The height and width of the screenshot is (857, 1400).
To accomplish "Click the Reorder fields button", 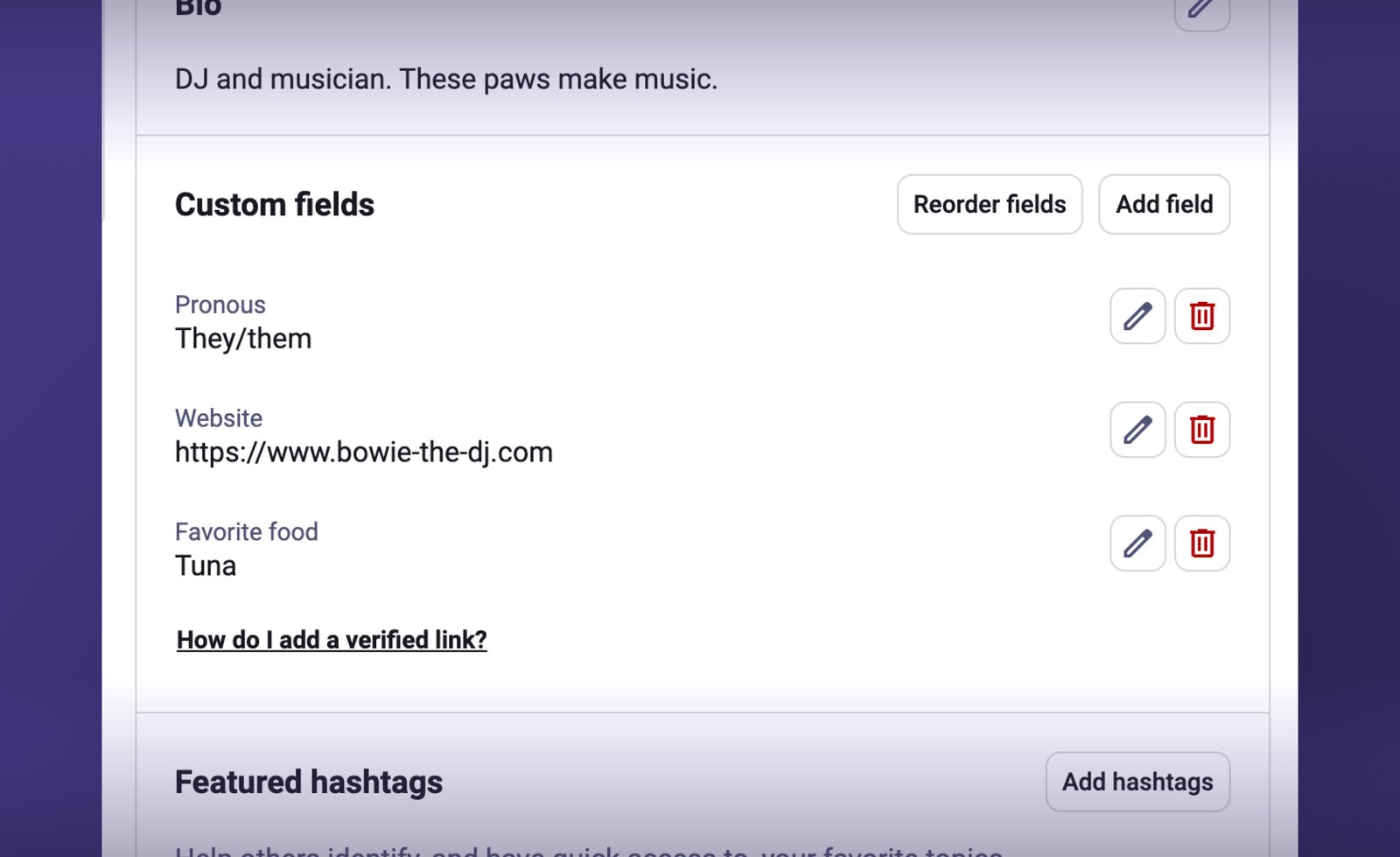I will 989,204.
